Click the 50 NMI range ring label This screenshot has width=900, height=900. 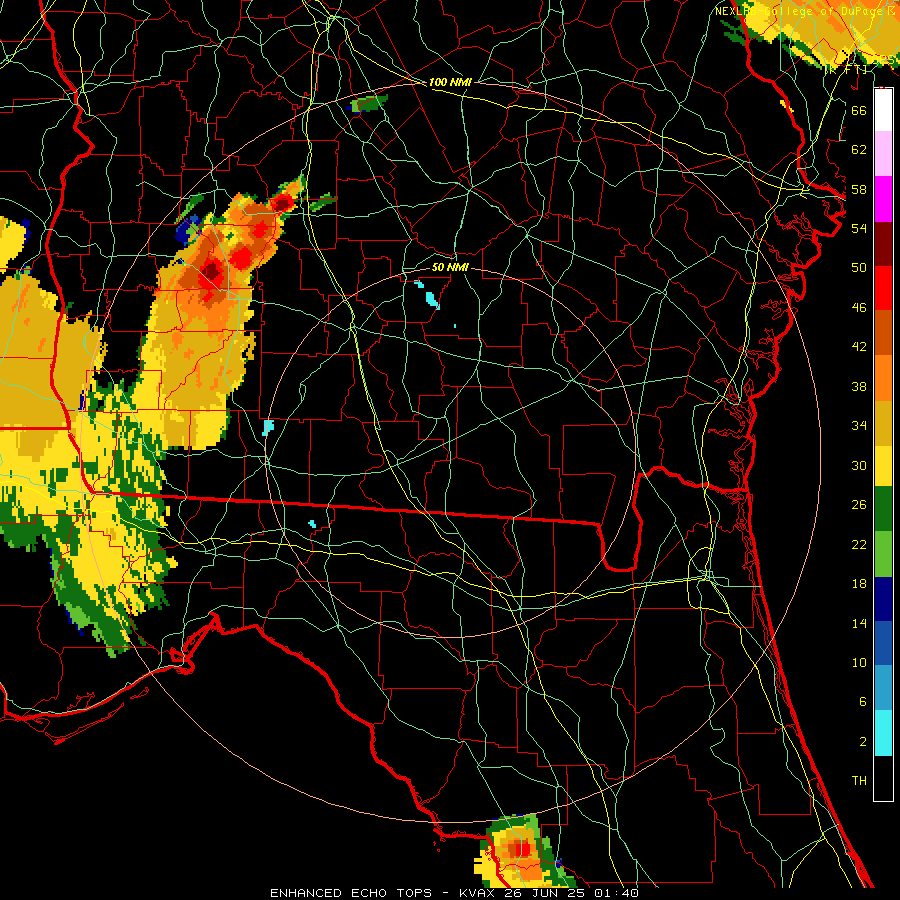(450, 267)
